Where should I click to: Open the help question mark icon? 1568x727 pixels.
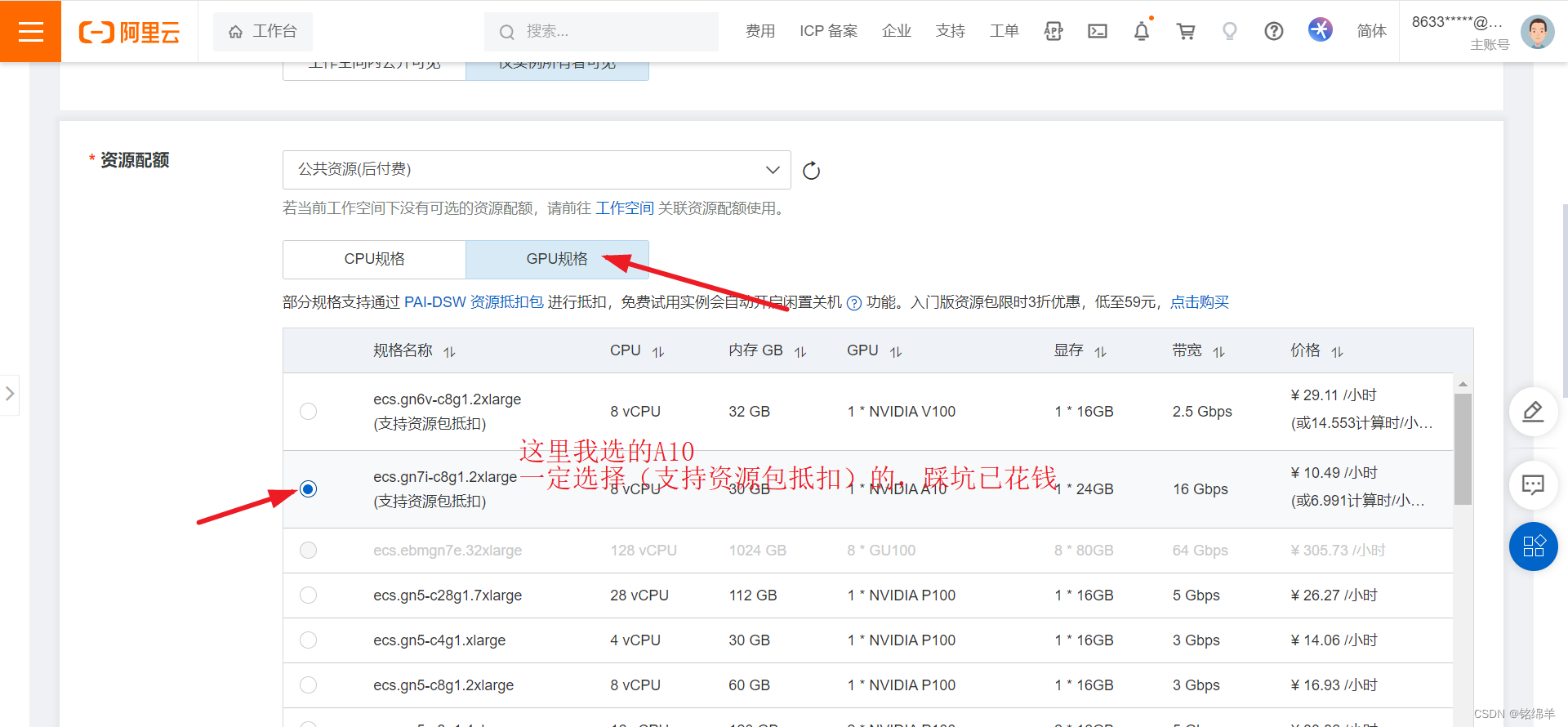click(1274, 31)
